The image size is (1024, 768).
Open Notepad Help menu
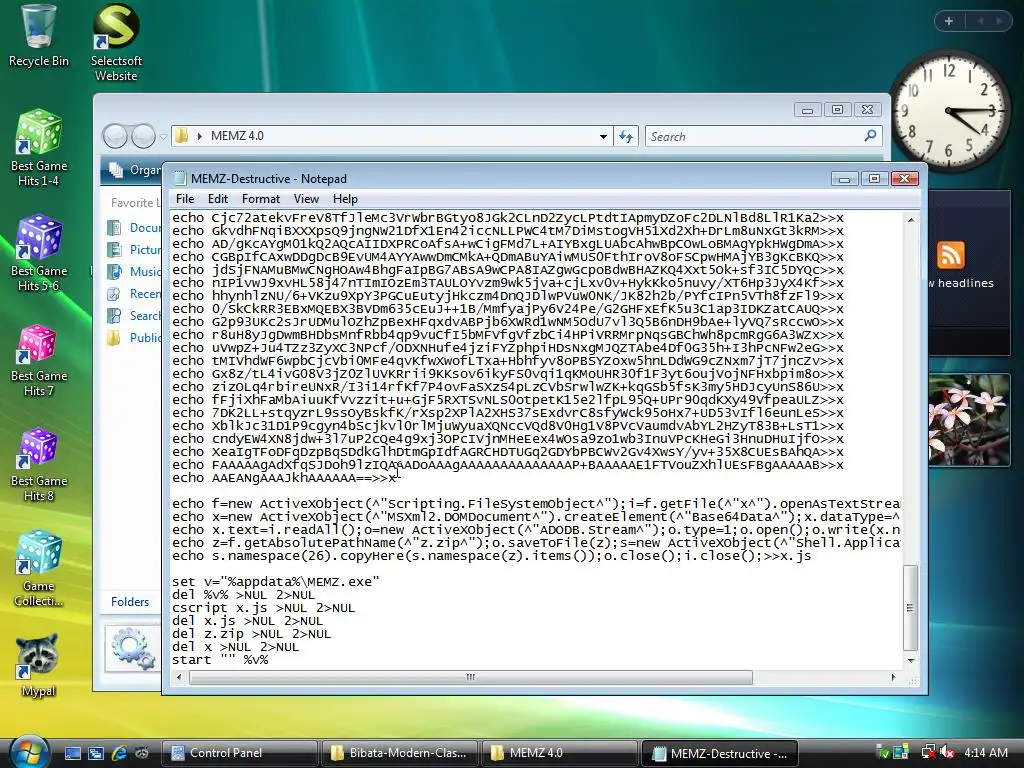[x=345, y=199]
